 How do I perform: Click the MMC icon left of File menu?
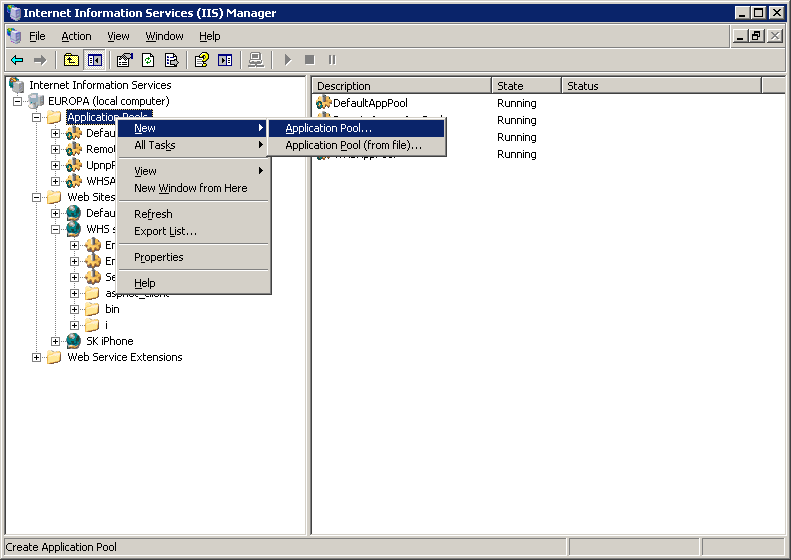pos(14,36)
